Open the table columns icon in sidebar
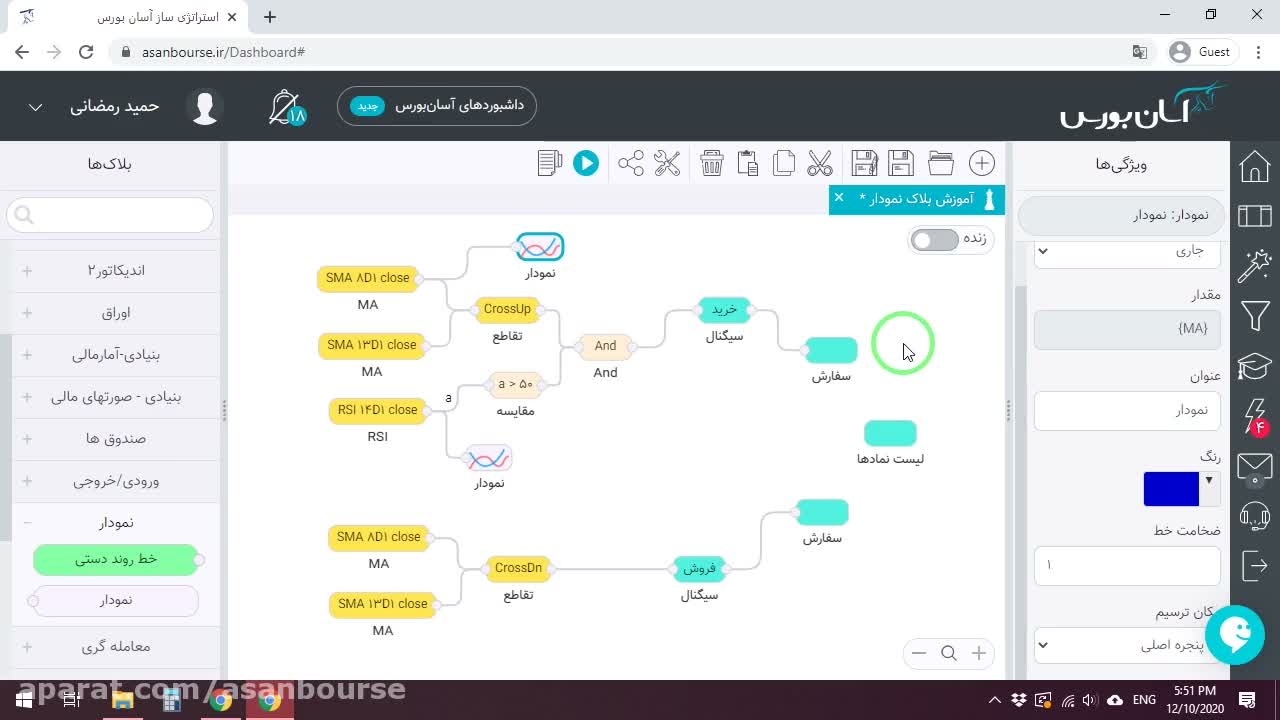 [1255, 216]
